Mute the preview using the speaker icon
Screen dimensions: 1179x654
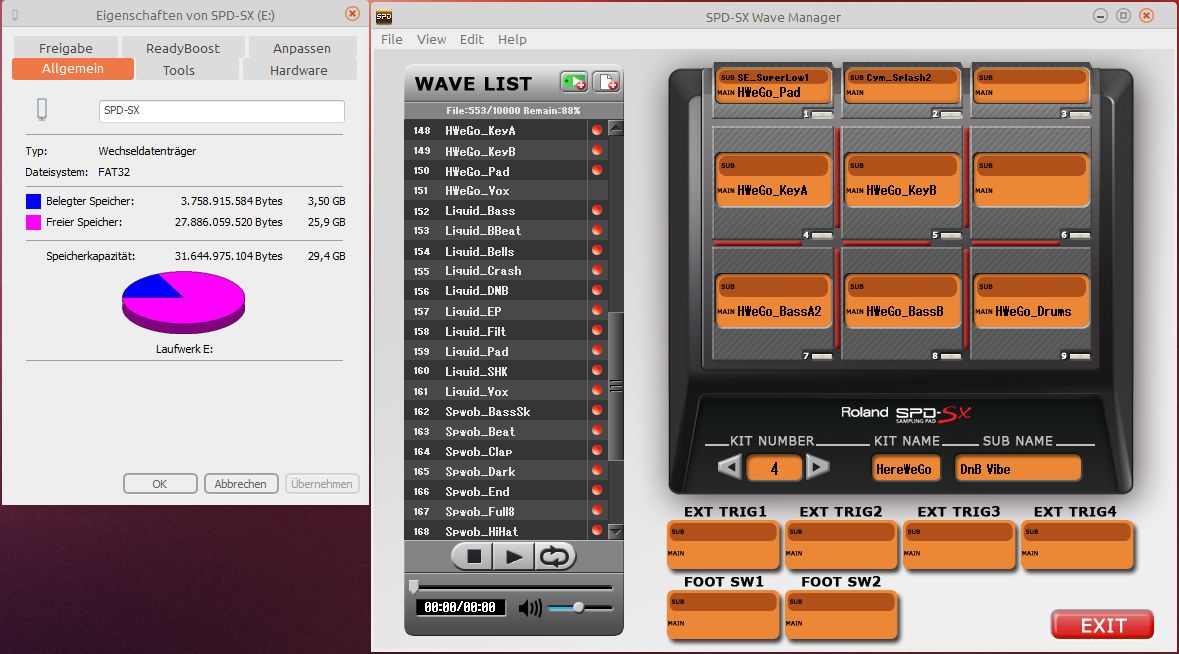pos(530,607)
